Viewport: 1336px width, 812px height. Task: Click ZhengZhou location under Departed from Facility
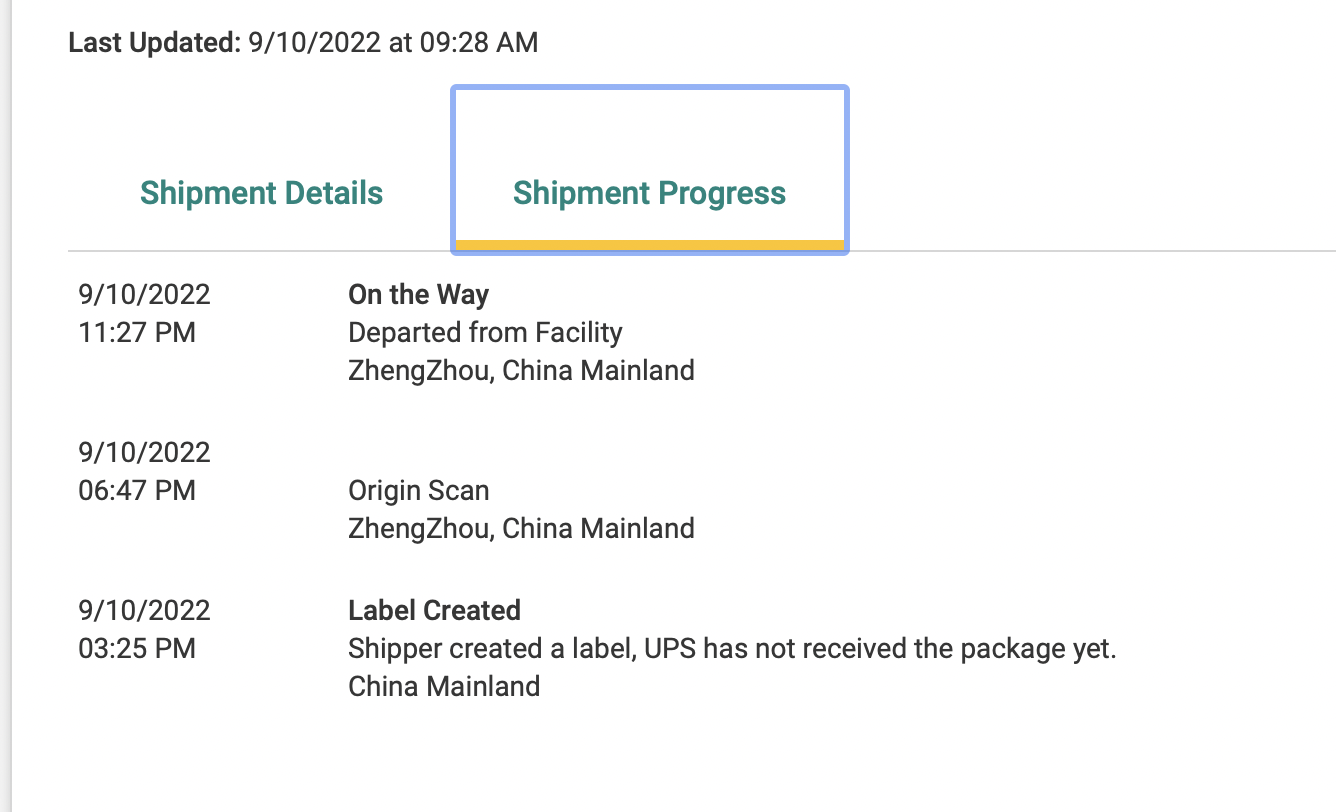click(521, 371)
